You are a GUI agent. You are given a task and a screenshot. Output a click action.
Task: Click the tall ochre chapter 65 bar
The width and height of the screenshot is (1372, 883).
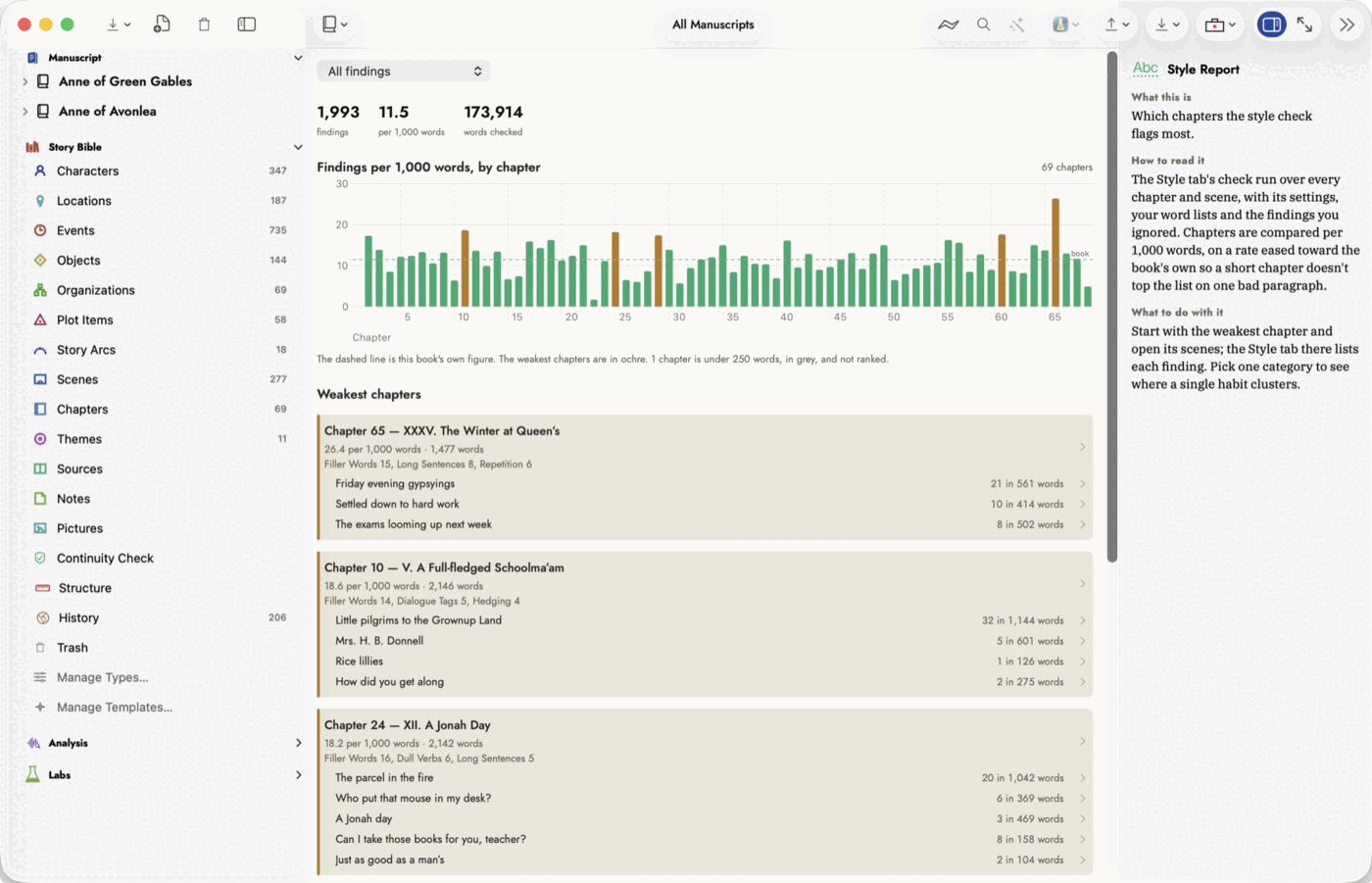[1055, 253]
